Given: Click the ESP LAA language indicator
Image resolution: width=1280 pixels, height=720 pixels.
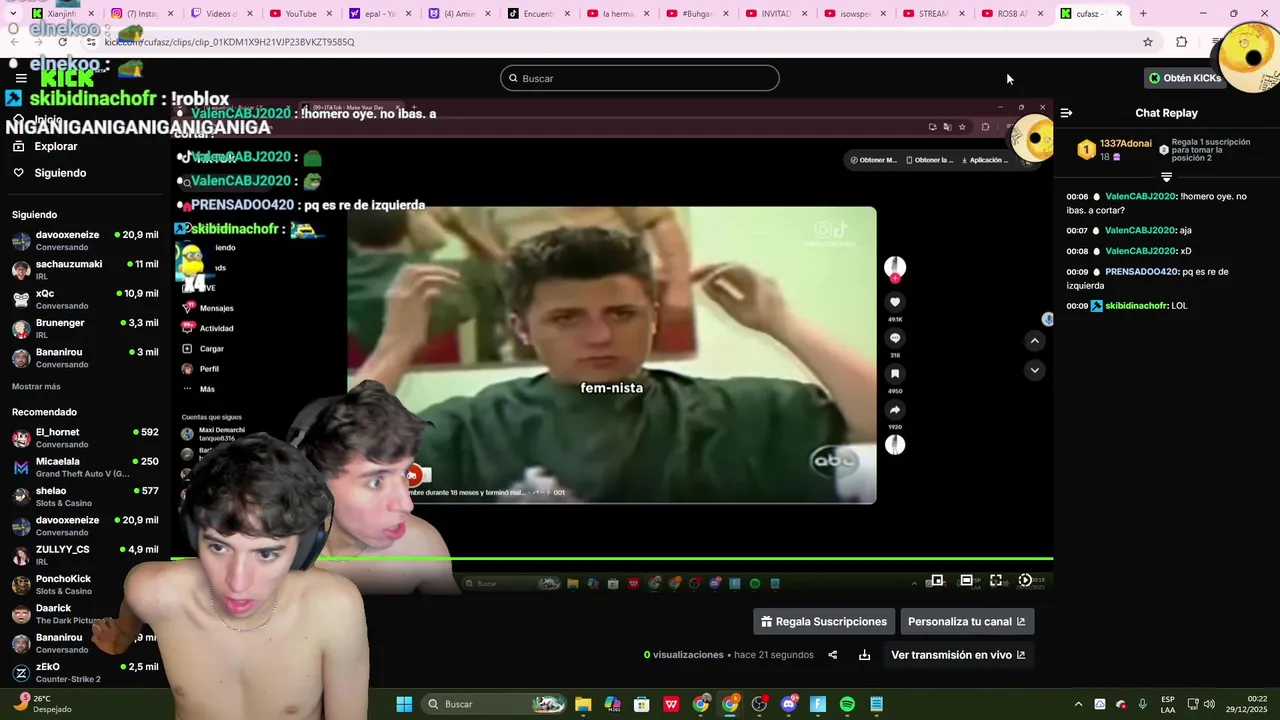Looking at the screenshot, I should (x=1168, y=704).
